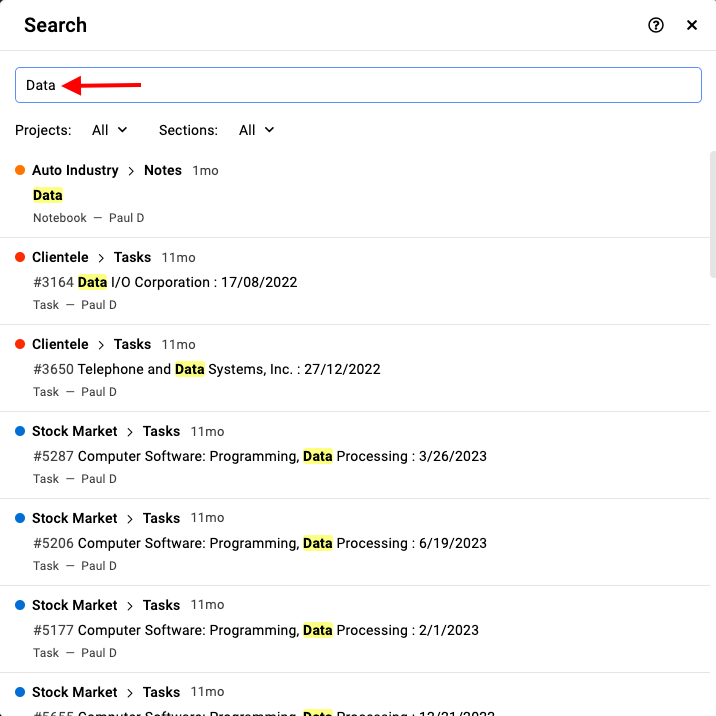Click chevron after Stock Market above #5206

[130, 519]
